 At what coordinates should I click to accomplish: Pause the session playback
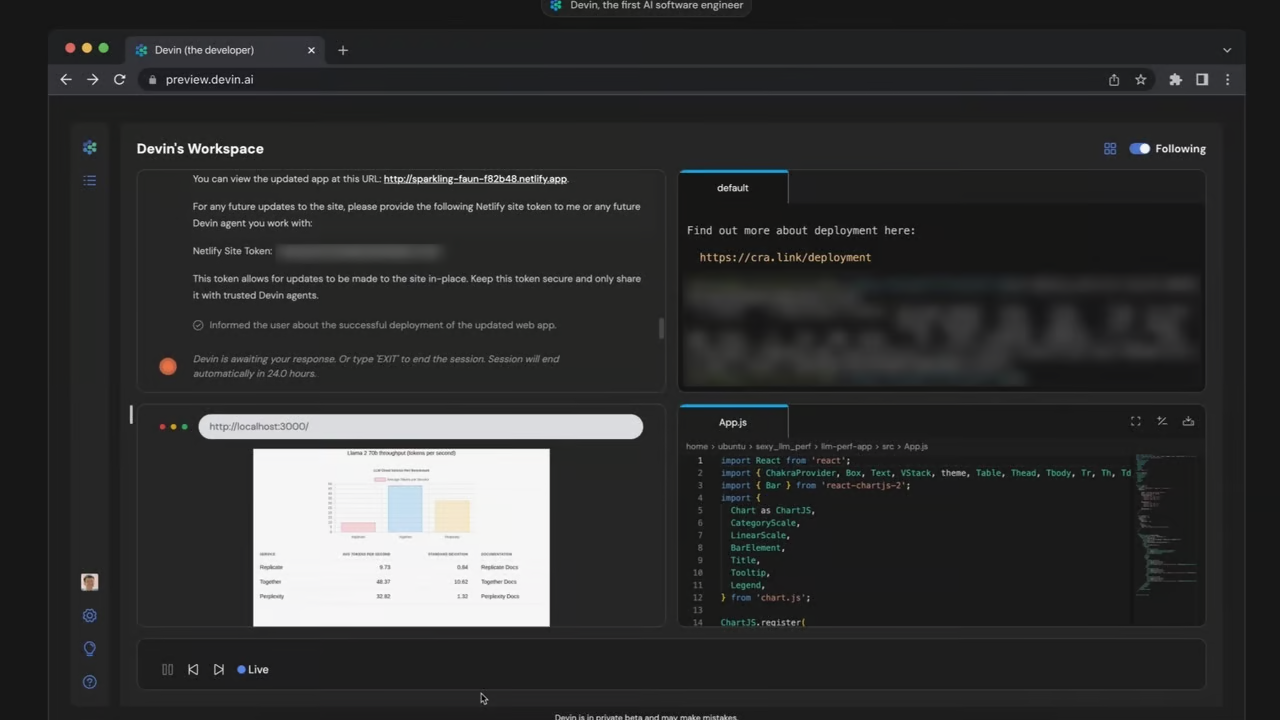[x=168, y=670]
